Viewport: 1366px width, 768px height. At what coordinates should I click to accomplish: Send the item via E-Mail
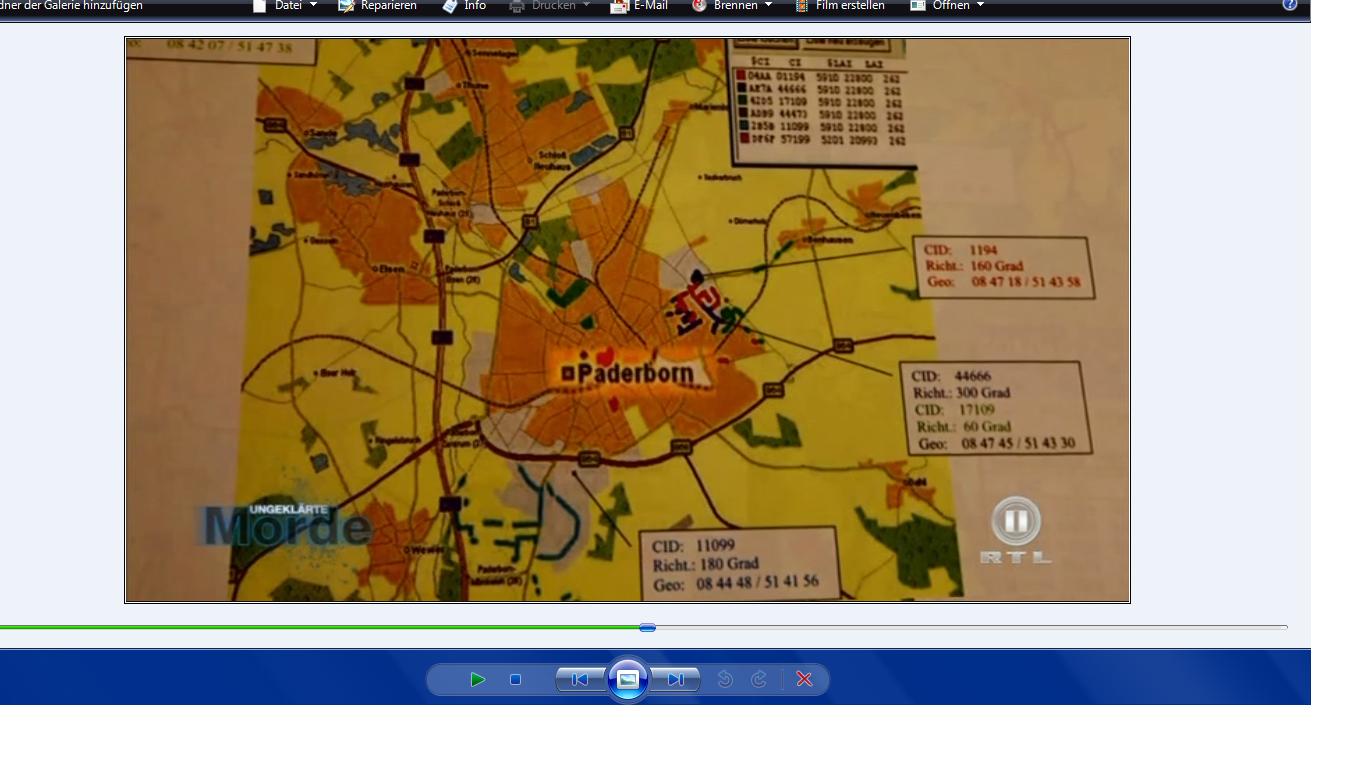click(x=639, y=6)
